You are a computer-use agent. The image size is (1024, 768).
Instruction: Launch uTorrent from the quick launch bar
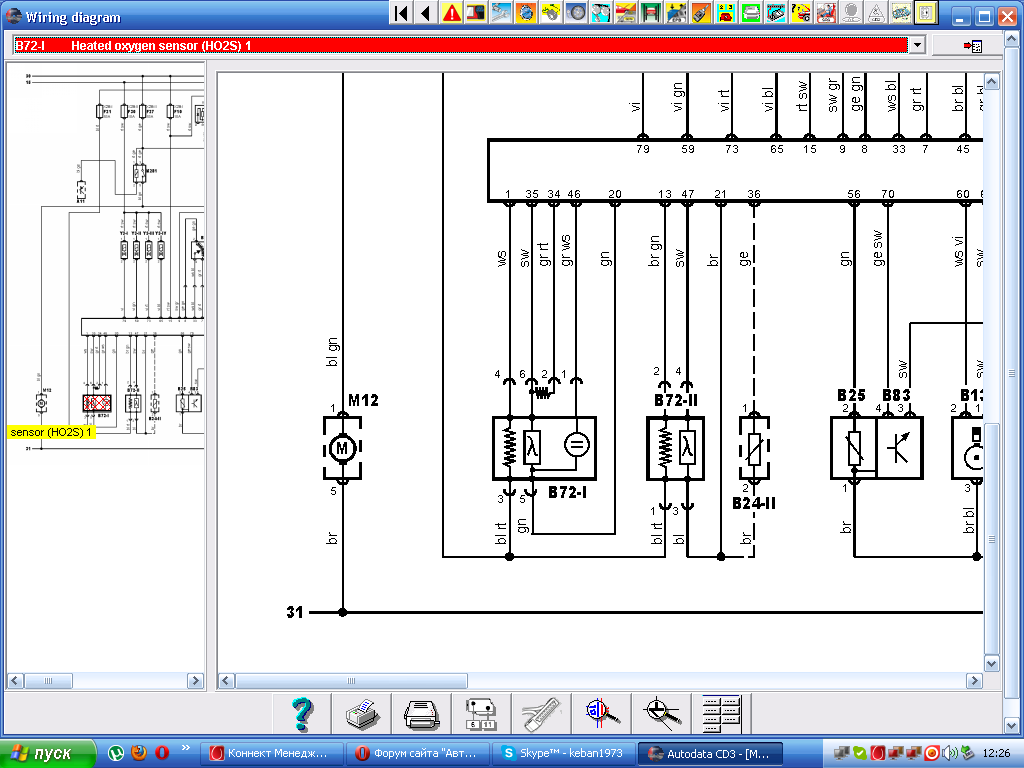[x=116, y=753]
